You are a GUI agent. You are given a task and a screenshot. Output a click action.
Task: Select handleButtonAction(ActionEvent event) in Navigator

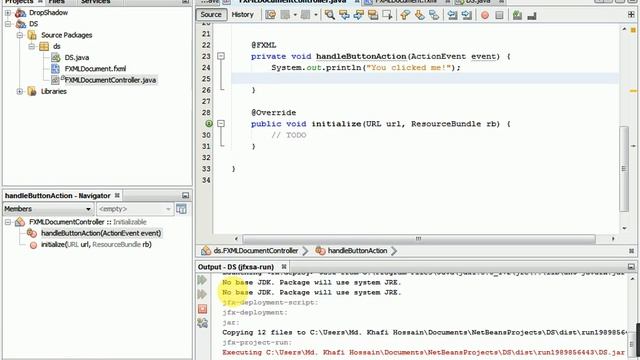(101, 233)
